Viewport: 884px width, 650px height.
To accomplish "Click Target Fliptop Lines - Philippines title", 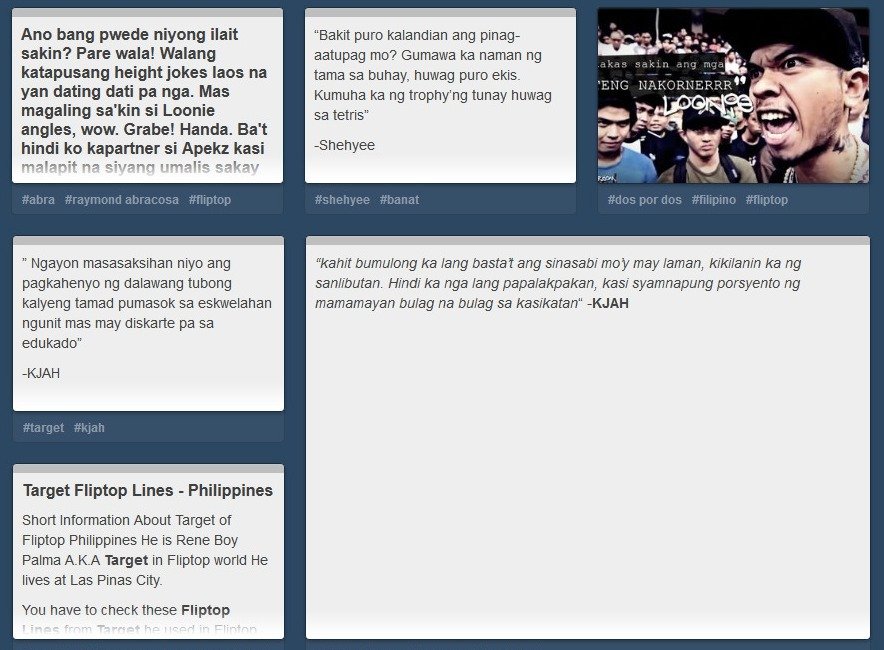I will (x=148, y=490).
